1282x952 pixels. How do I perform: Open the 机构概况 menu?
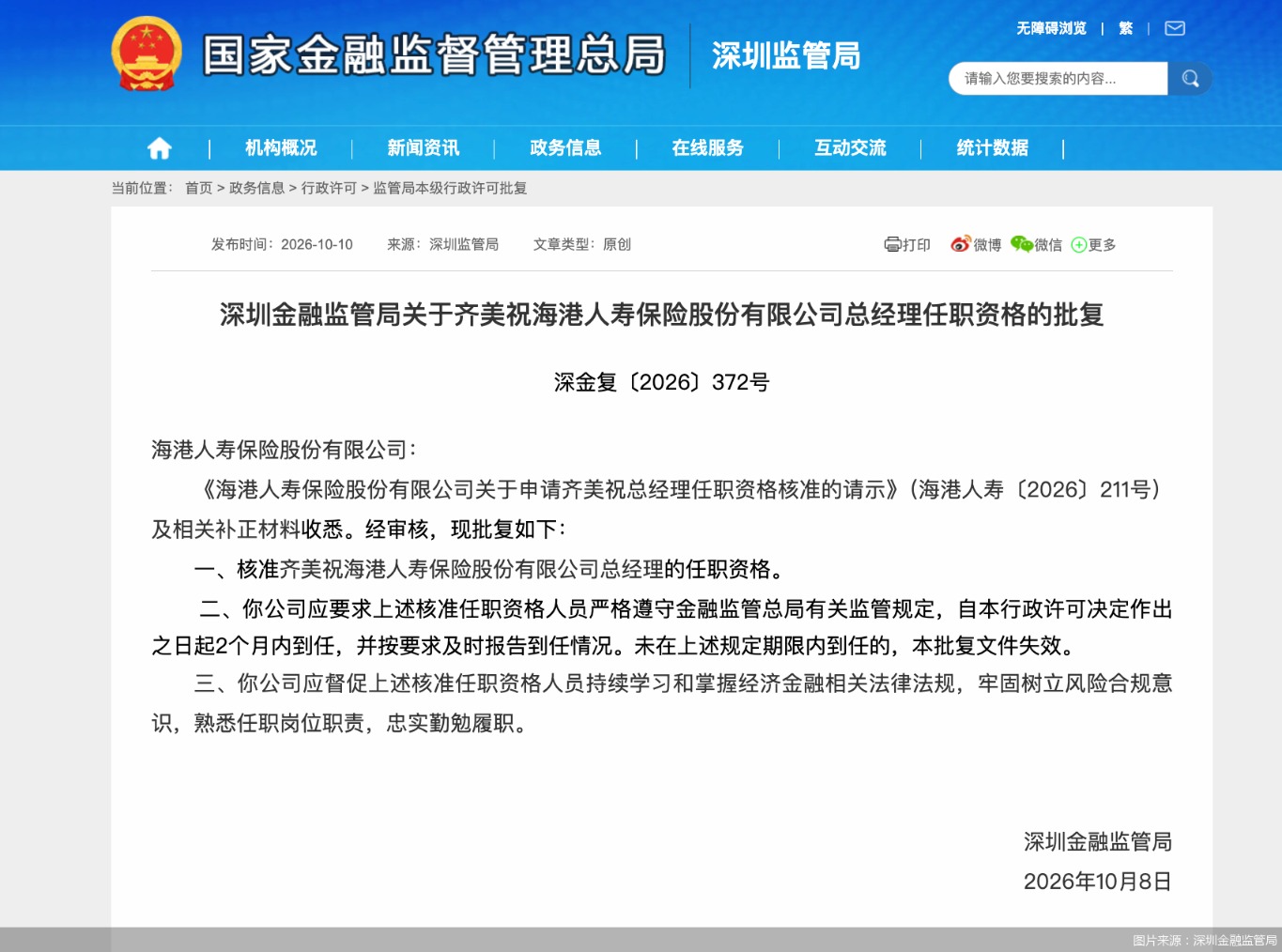point(281,148)
